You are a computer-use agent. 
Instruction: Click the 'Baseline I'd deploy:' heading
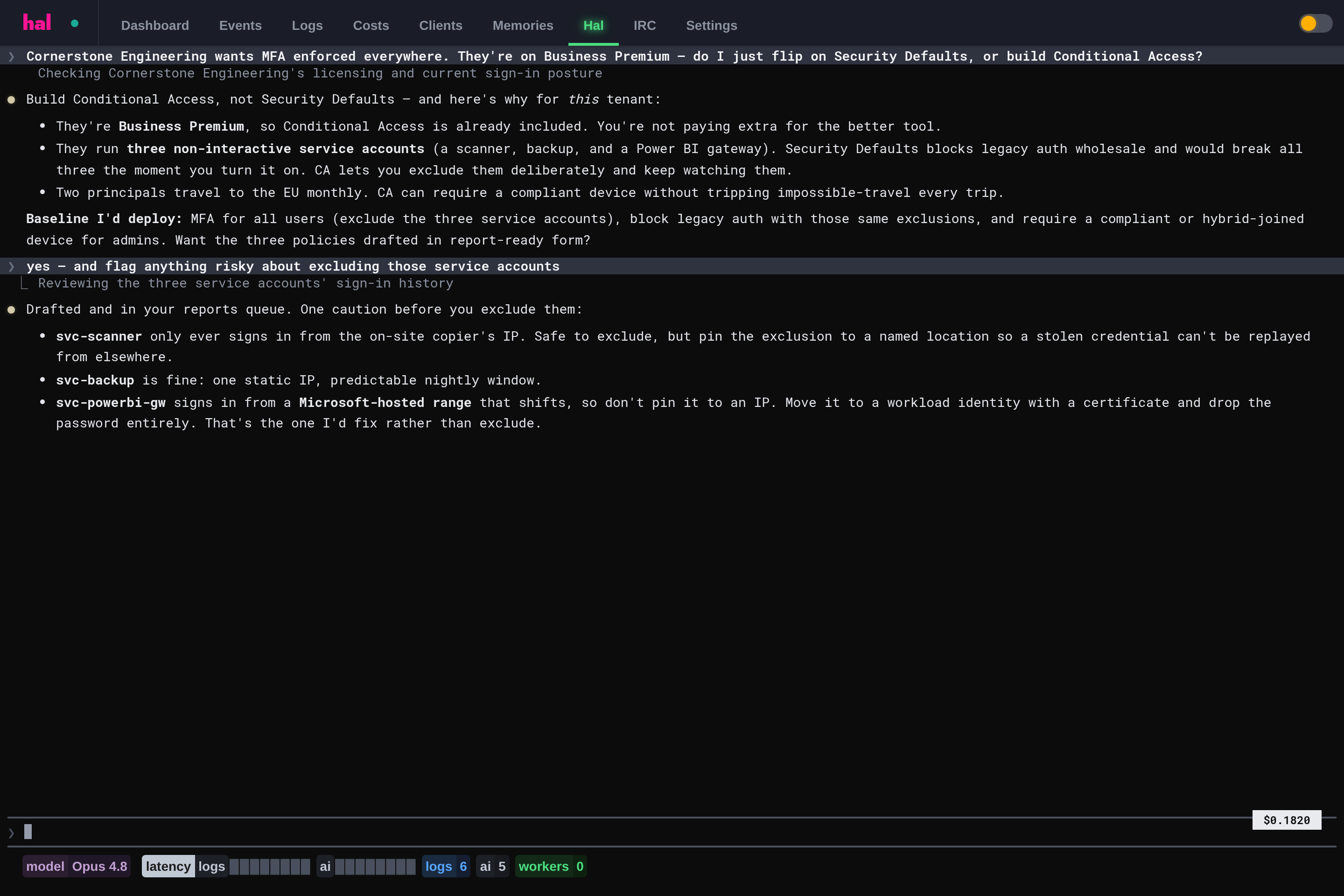pos(104,219)
